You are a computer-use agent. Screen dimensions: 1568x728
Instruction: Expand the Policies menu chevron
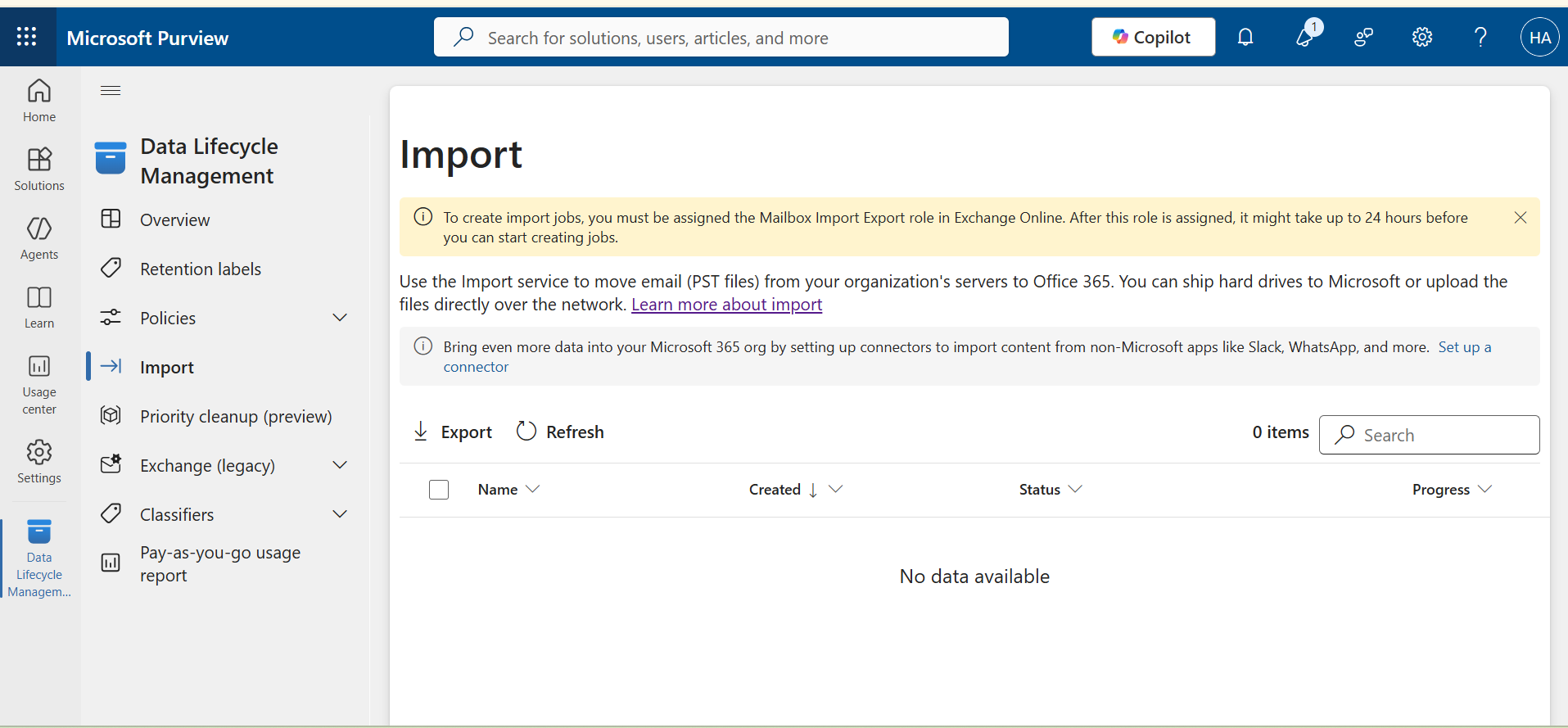(x=340, y=318)
